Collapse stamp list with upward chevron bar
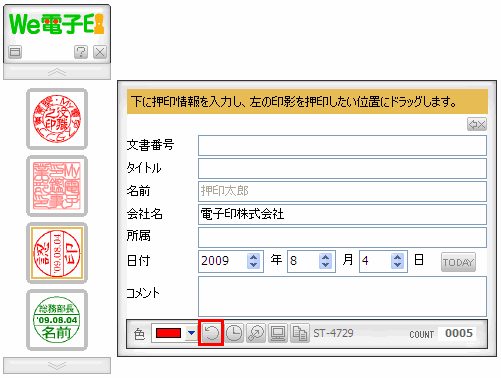This screenshot has width=501, height=378. point(57,72)
